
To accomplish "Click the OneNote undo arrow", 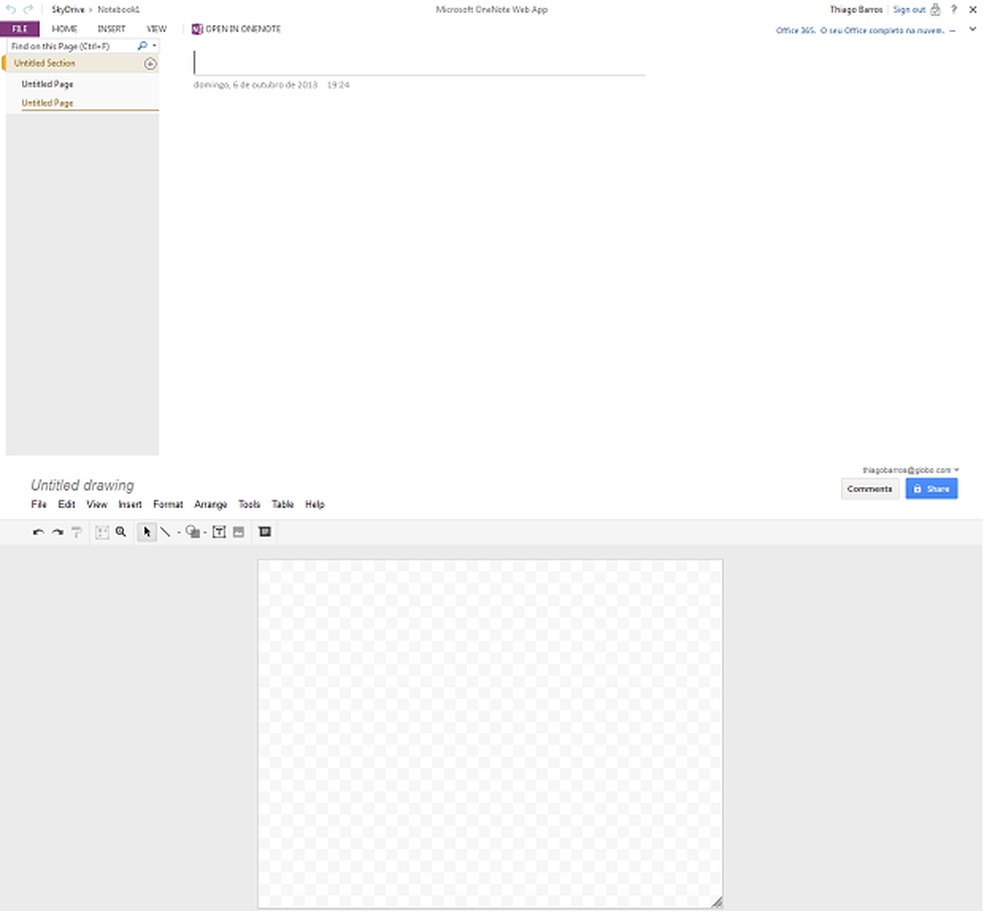I will tap(11, 9).
